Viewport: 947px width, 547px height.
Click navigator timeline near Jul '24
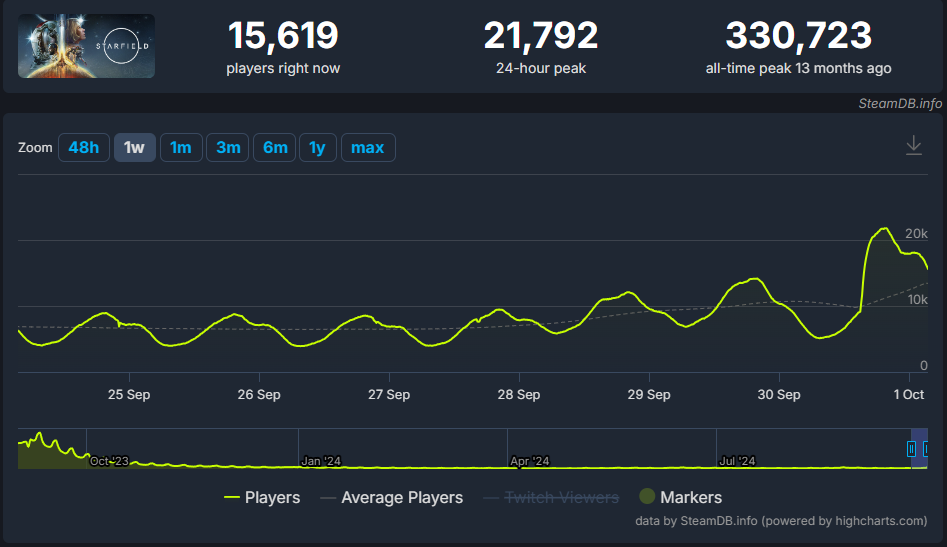click(737, 461)
